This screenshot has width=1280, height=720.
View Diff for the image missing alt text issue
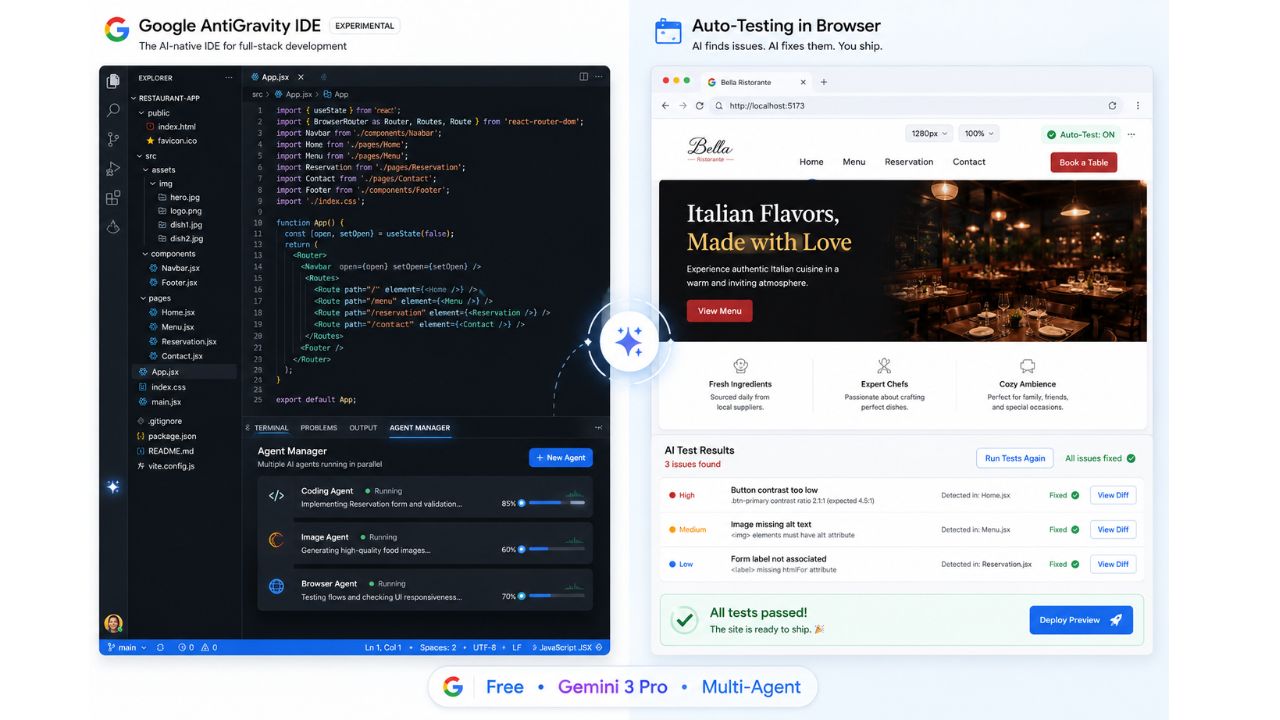(x=1113, y=530)
